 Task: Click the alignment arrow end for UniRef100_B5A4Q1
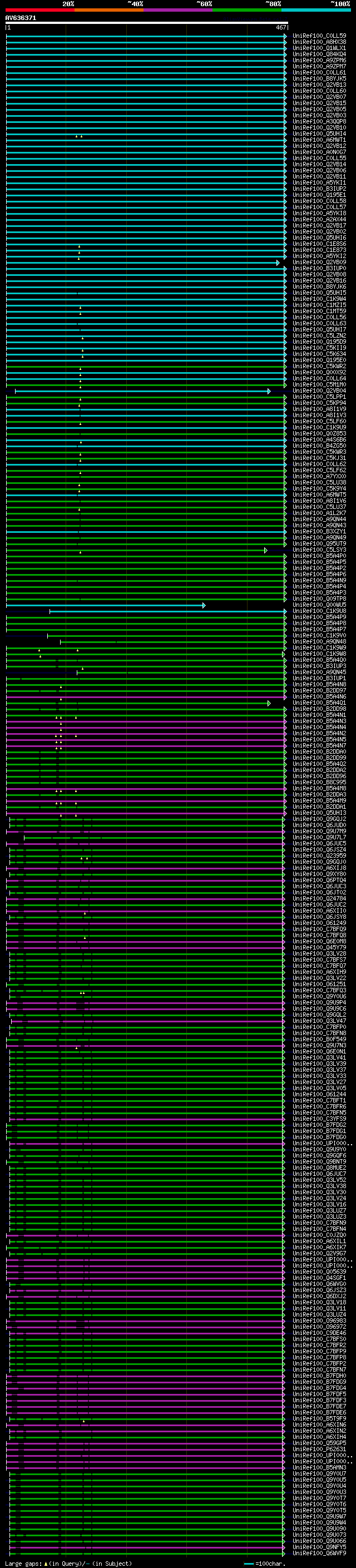coord(269,703)
